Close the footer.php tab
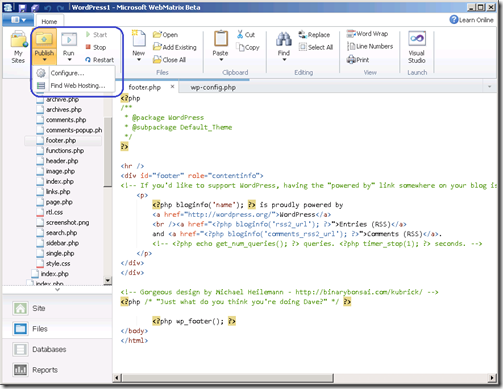The height and width of the screenshot is (389, 503). coord(172,87)
